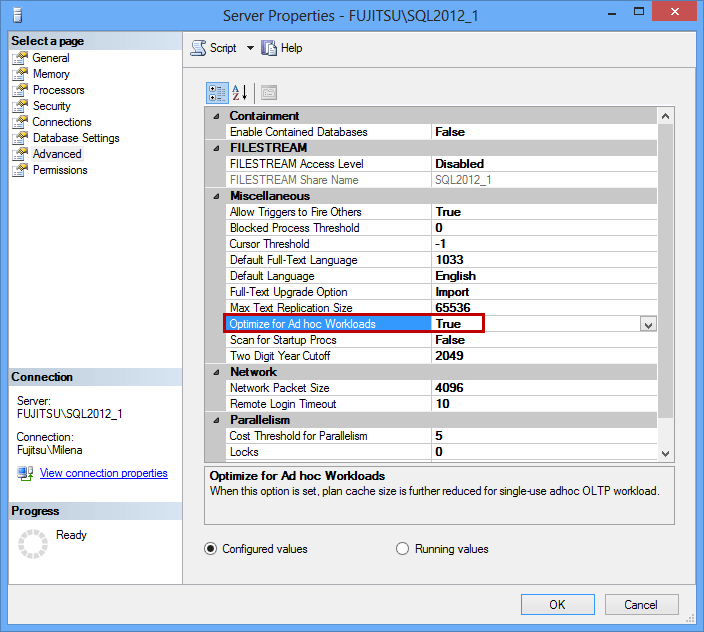704x632 pixels.
Task: Select the Remote Login Timeout row
Action: pyautogui.click(x=441, y=404)
